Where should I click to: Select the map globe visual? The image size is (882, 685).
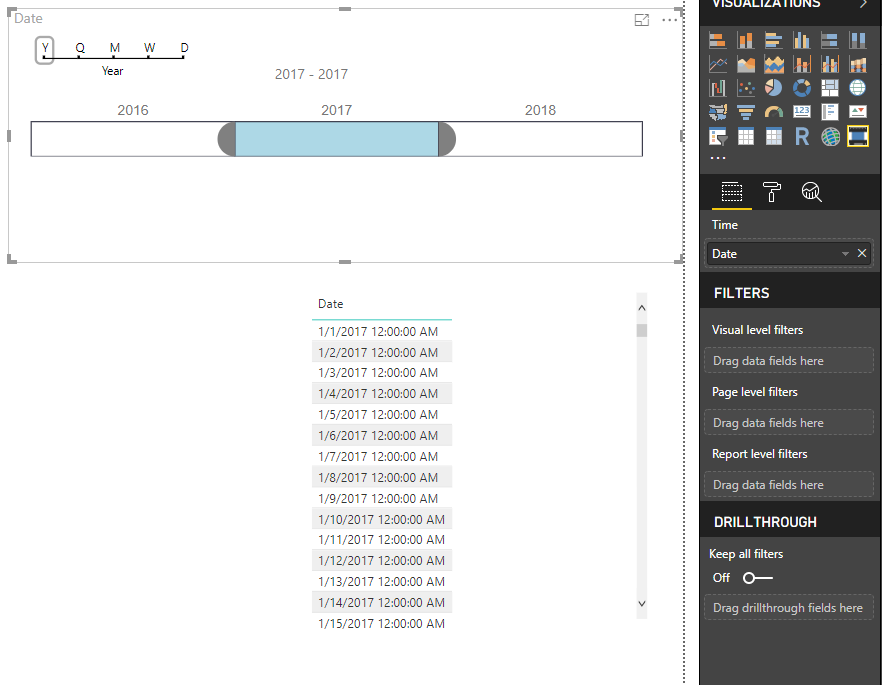858,88
